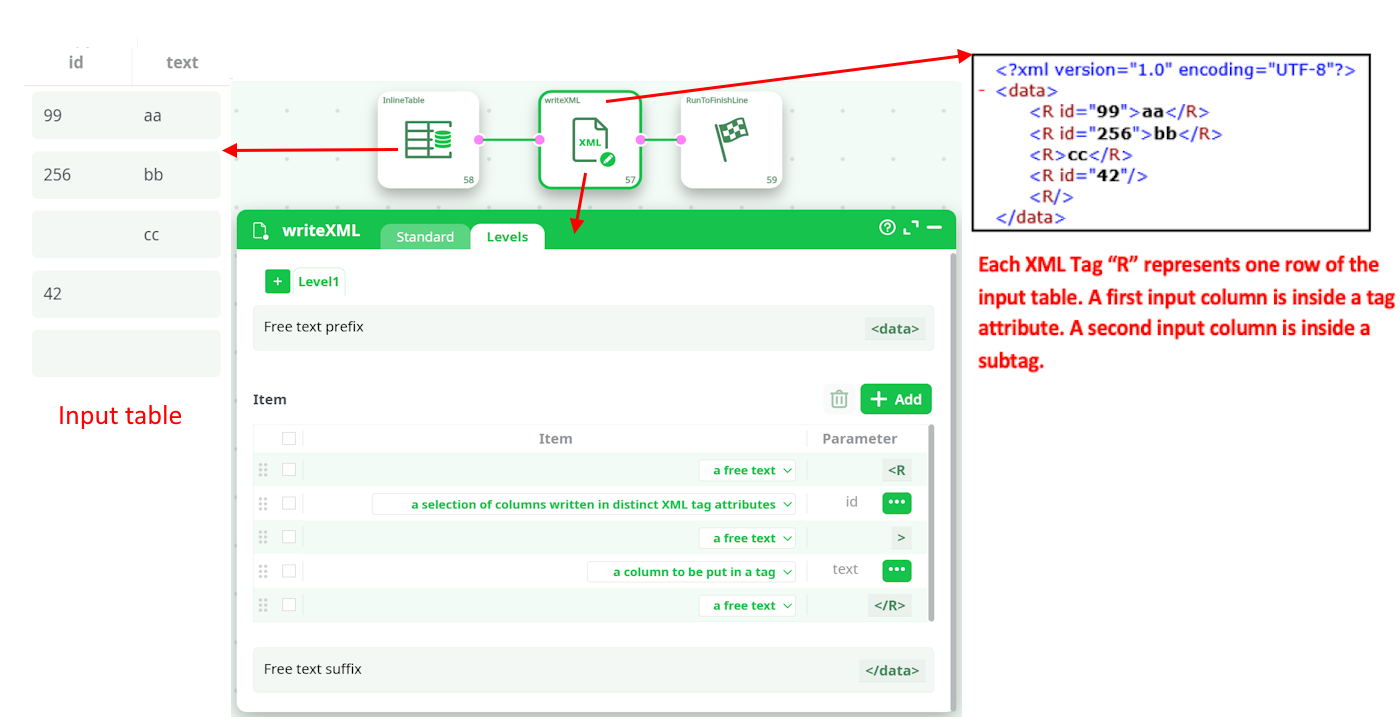Open the tag attributes item type dropdown
Screen dimensions: 1400x728
pyautogui.click(x=584, y=504)
